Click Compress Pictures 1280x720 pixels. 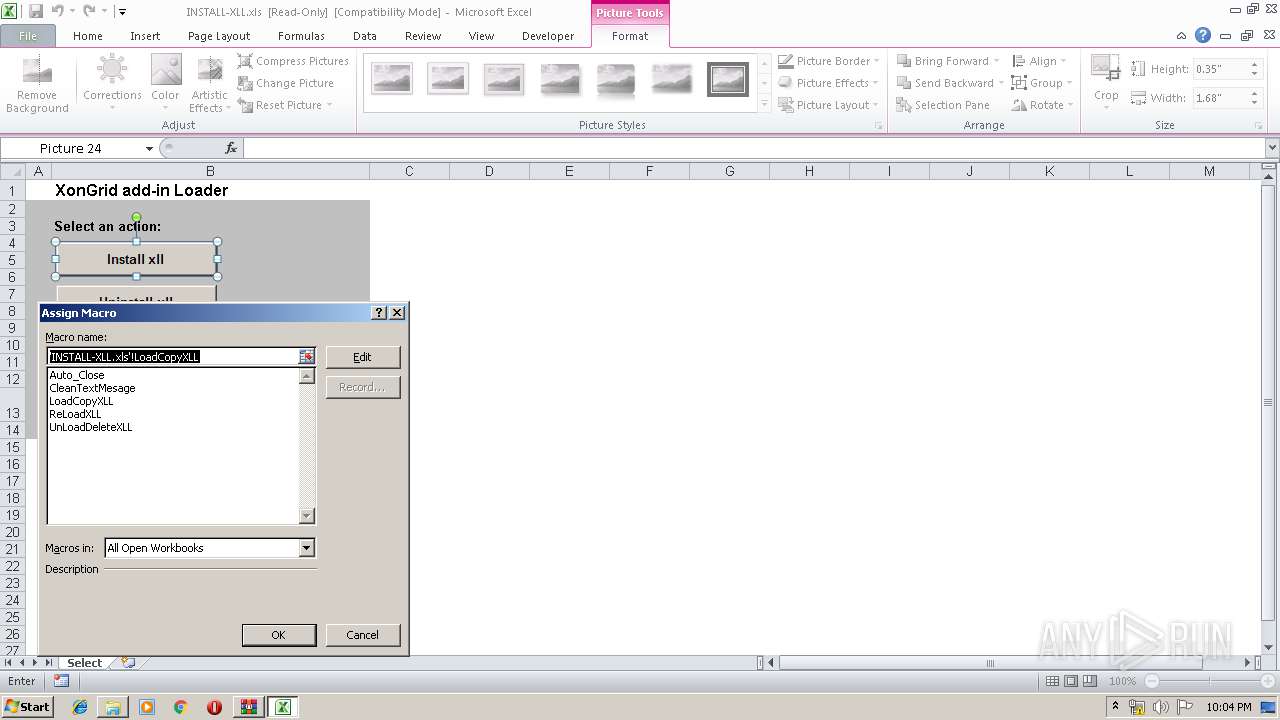[293, 61]
